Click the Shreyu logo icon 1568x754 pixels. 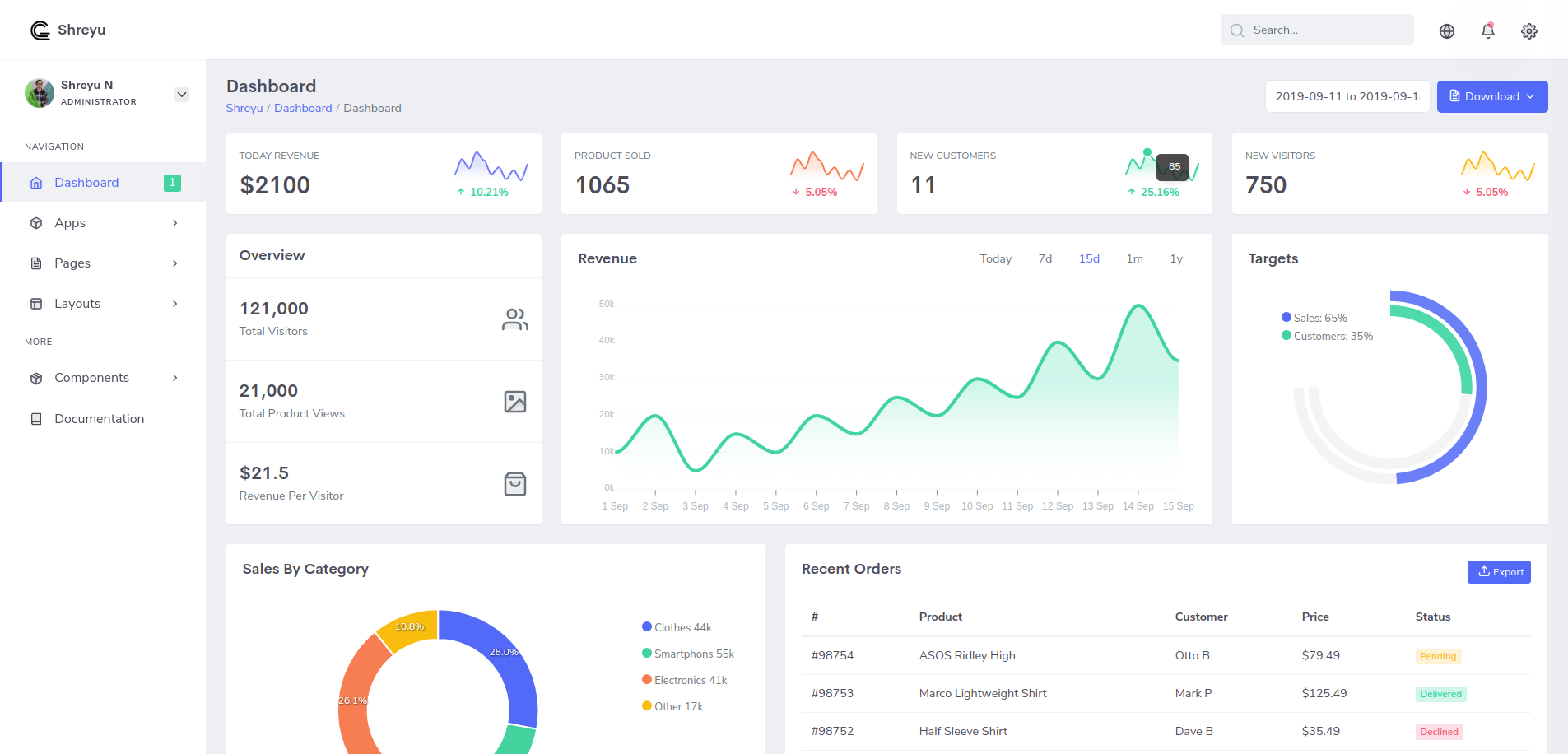click(40, 30)
